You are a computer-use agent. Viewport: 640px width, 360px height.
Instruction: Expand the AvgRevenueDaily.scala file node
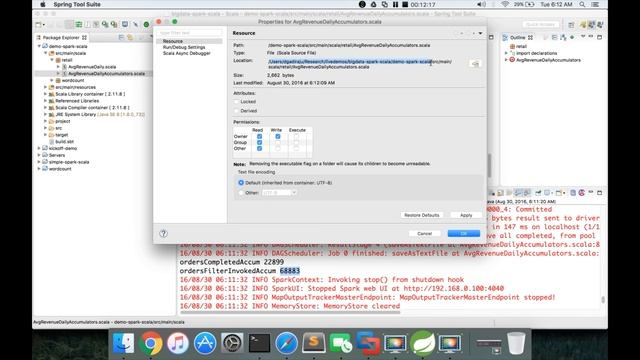point(58,67)
